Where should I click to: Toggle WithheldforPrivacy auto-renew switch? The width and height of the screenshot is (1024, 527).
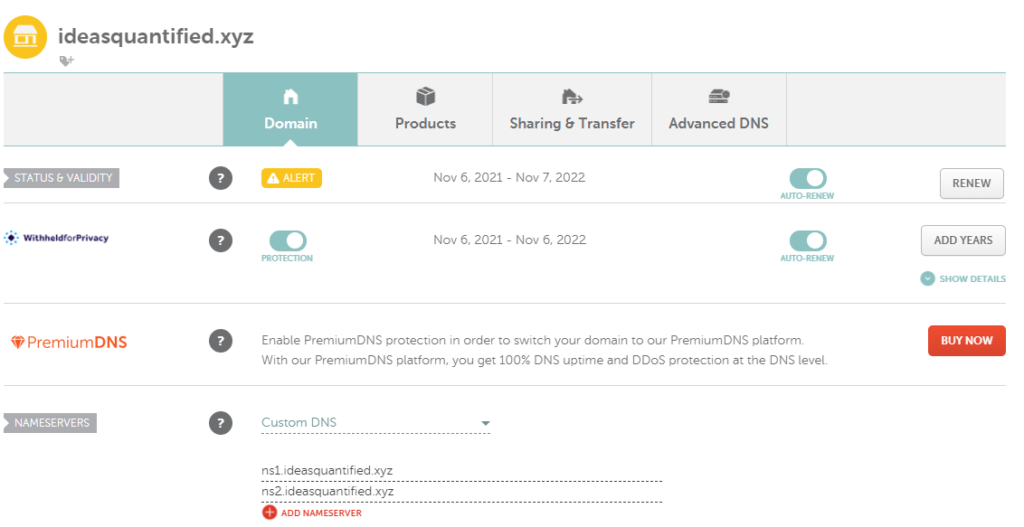(x=808, y=241)
